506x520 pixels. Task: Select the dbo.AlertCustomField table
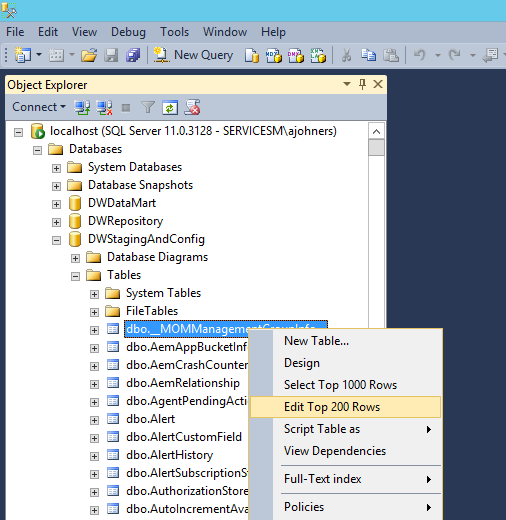[184, 437]
